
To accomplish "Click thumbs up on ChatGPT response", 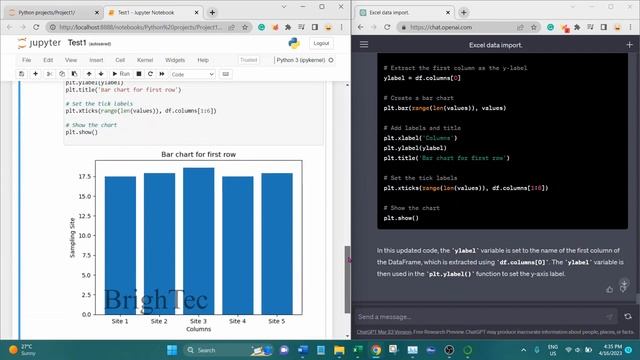I will pos(609,289).
